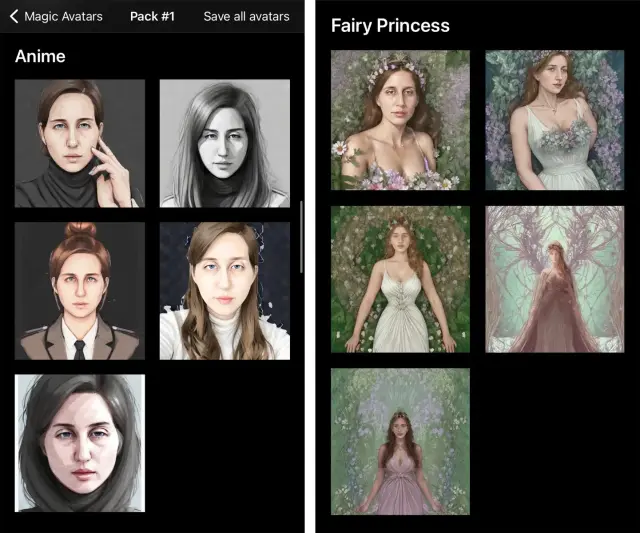Open the close-up flower crown fairy portrait
This screenshot has height=533, width=640.
400,120
